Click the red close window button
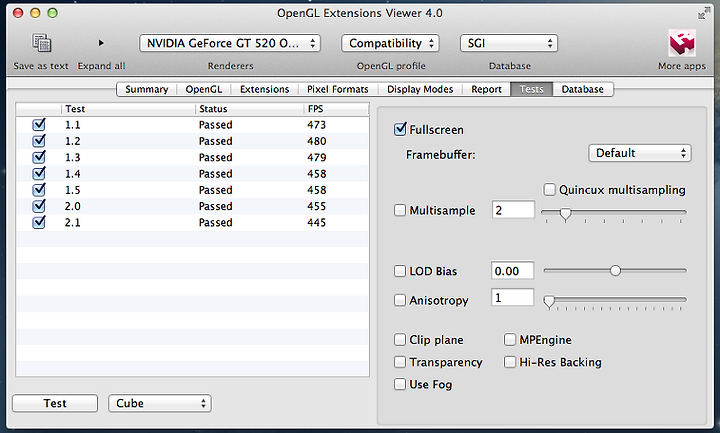This screenshot has width=720, height=433. [18, 13]
